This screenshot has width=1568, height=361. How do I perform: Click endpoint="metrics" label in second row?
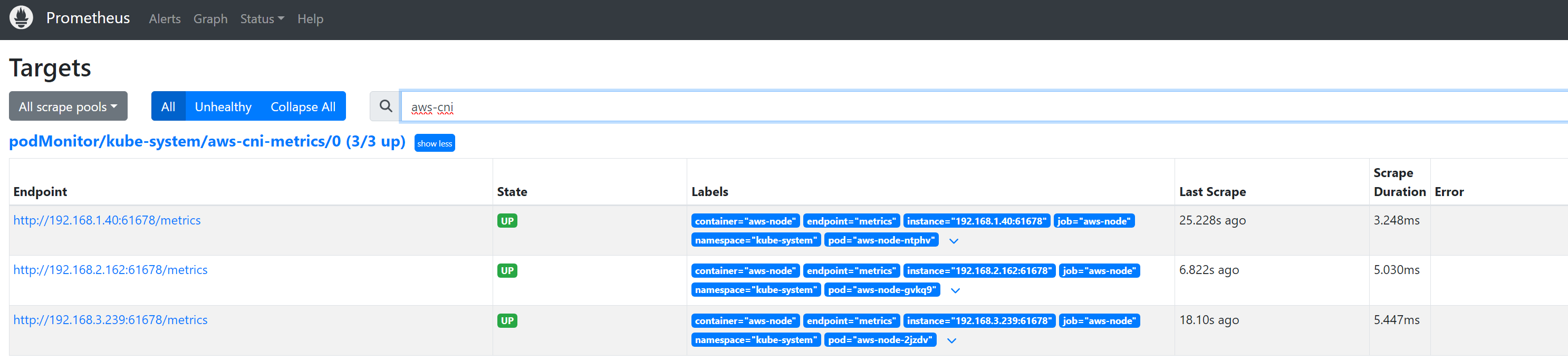pyautogui.click(x=851, y=271)
